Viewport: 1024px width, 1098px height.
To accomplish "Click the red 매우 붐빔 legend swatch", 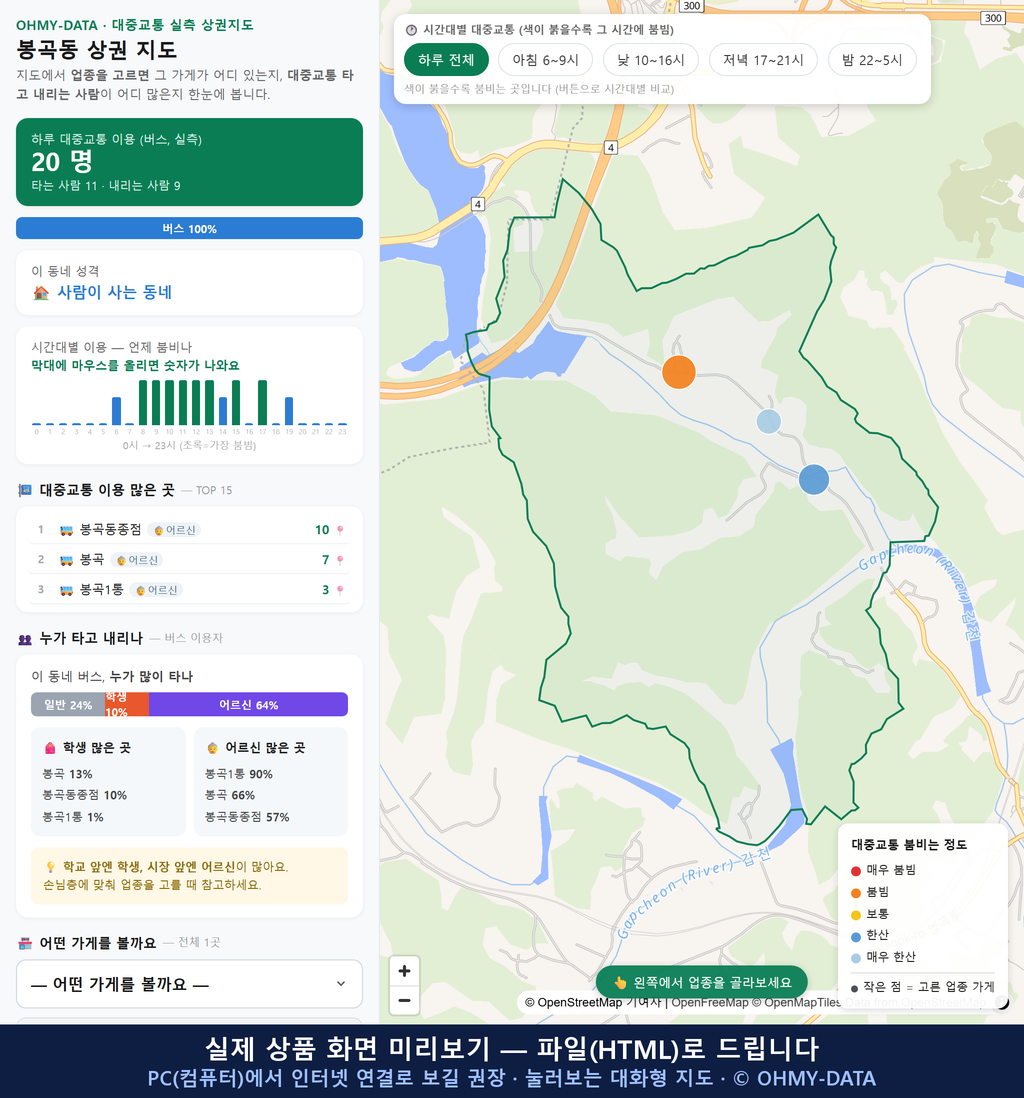I will click(x=855, y=870).
